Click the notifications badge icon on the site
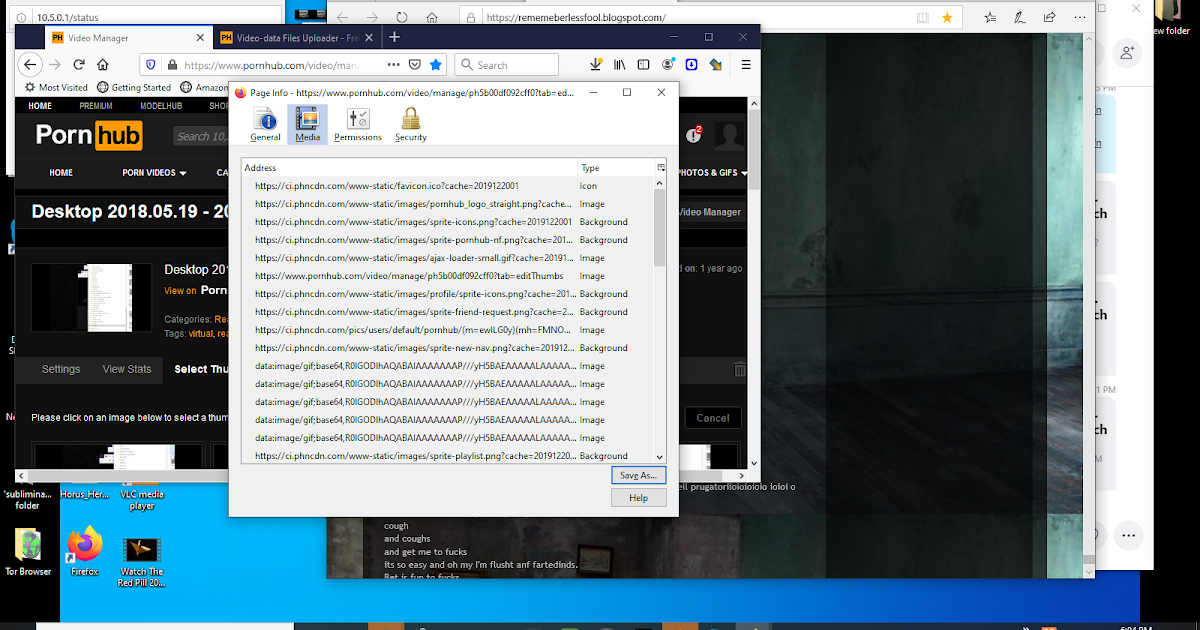 click(694, 135)
